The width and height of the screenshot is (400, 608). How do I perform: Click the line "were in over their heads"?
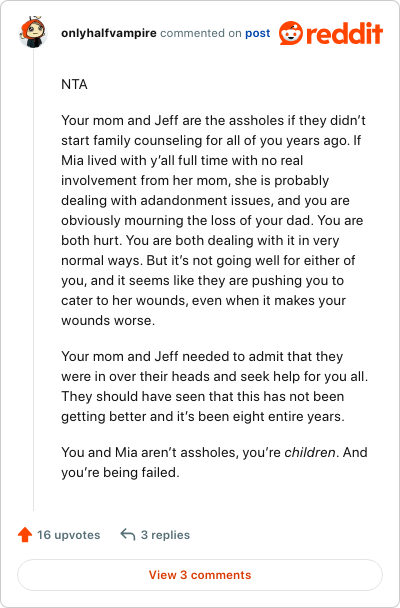pyautogui.click(x=215, y=377)
